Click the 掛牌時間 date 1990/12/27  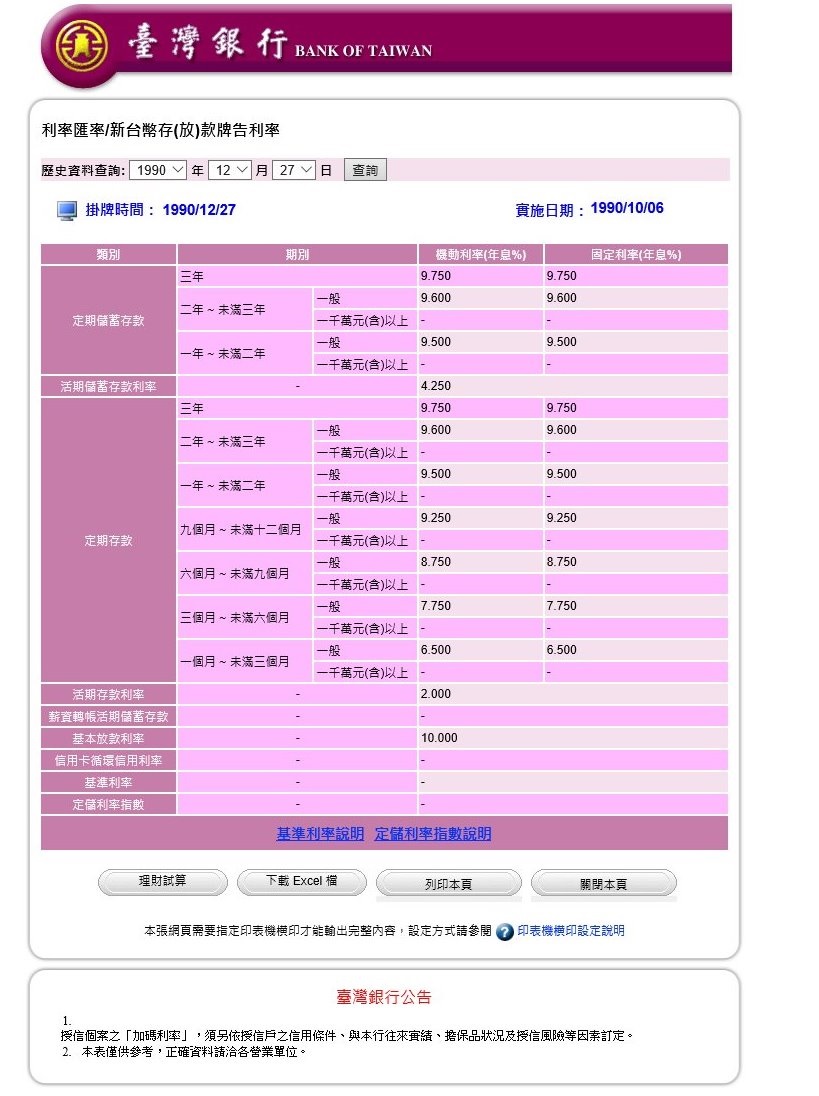pyautogui.click(x=199, y=210)
